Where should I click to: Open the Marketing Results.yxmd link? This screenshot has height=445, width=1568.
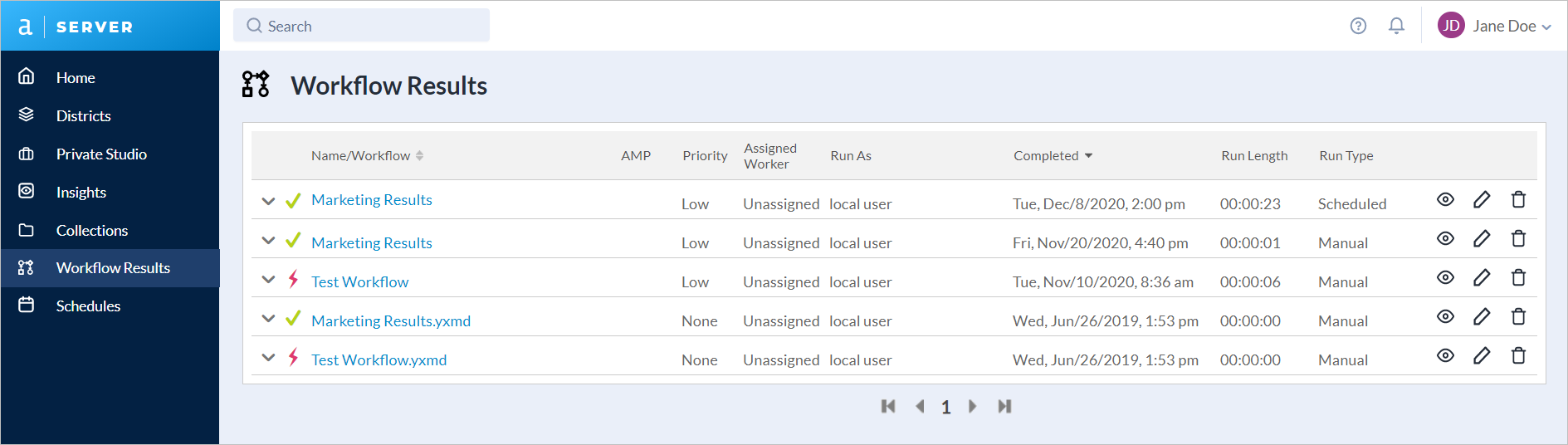coord(391,320)
